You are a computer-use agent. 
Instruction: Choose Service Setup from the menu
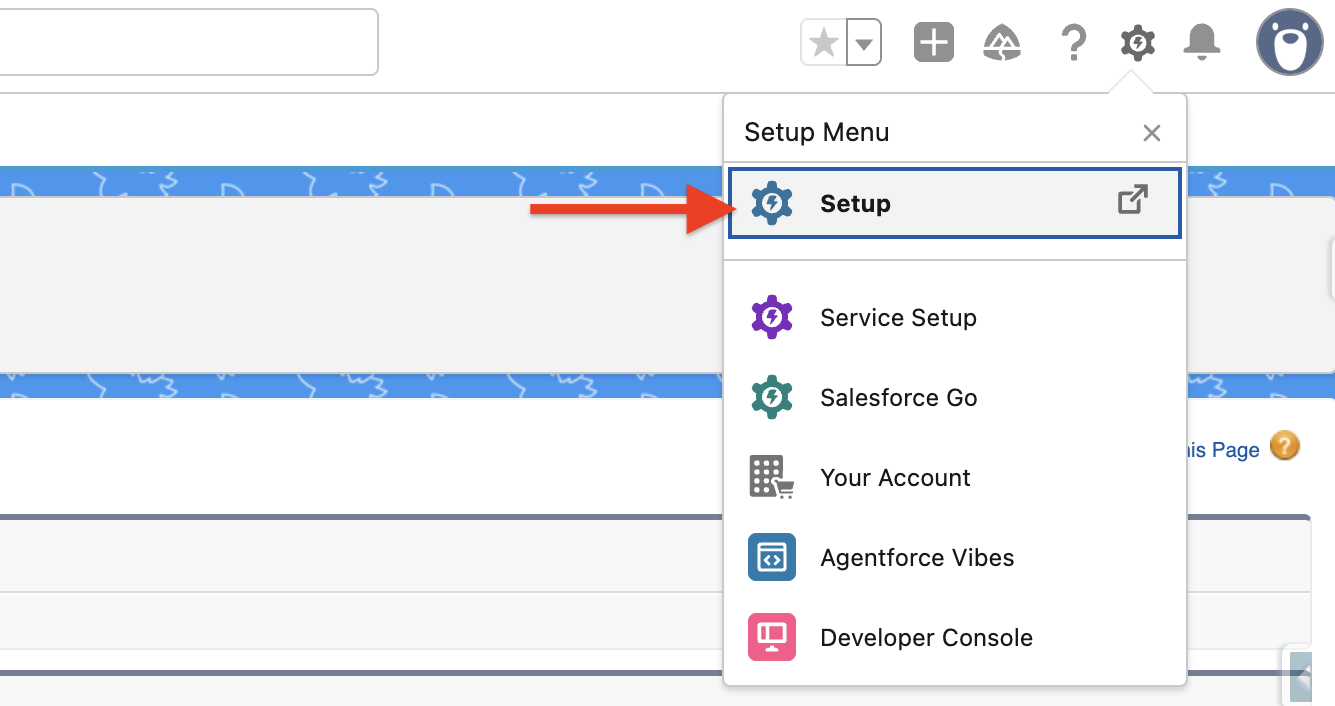click(x=898, y=318)
